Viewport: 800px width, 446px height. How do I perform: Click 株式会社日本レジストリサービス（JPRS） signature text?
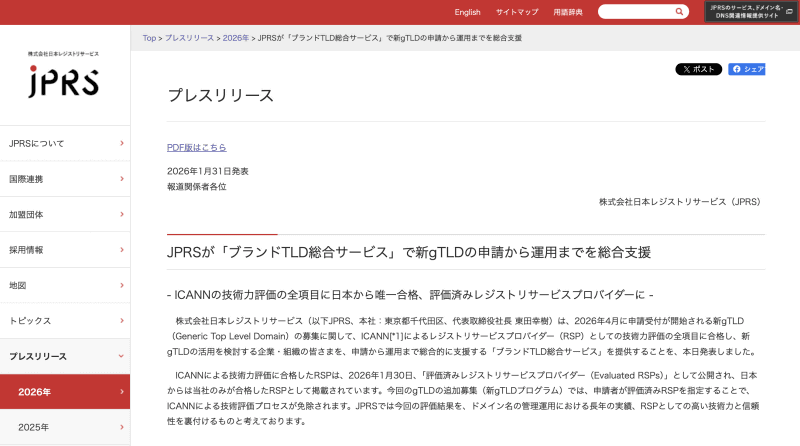[680, 202]
